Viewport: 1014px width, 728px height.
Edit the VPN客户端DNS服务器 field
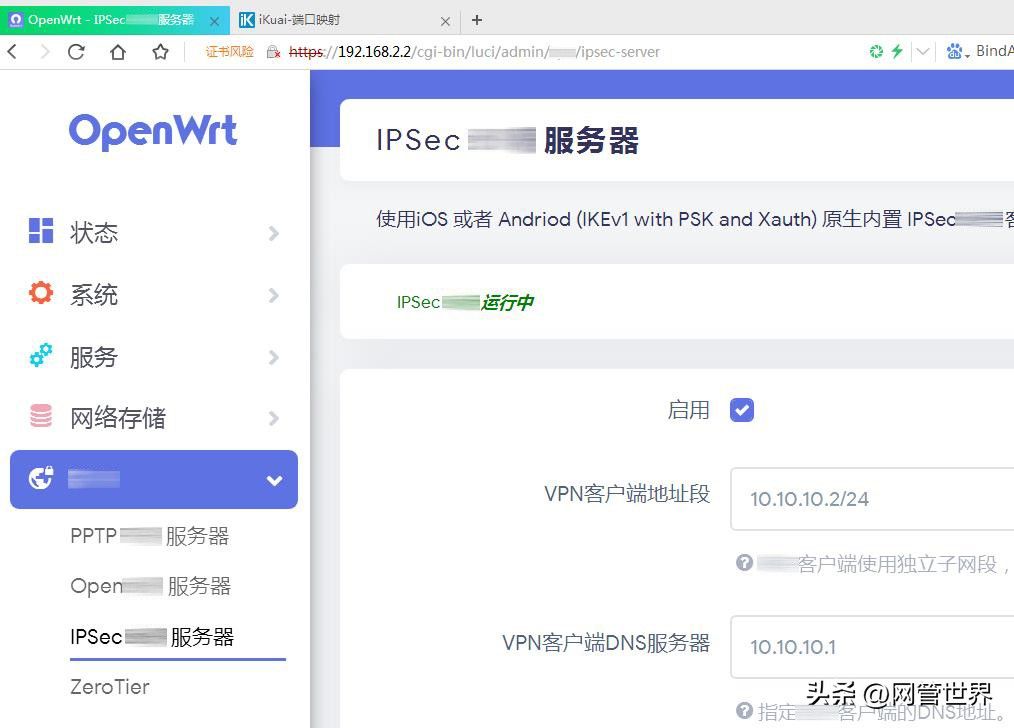tap(872, 647)
